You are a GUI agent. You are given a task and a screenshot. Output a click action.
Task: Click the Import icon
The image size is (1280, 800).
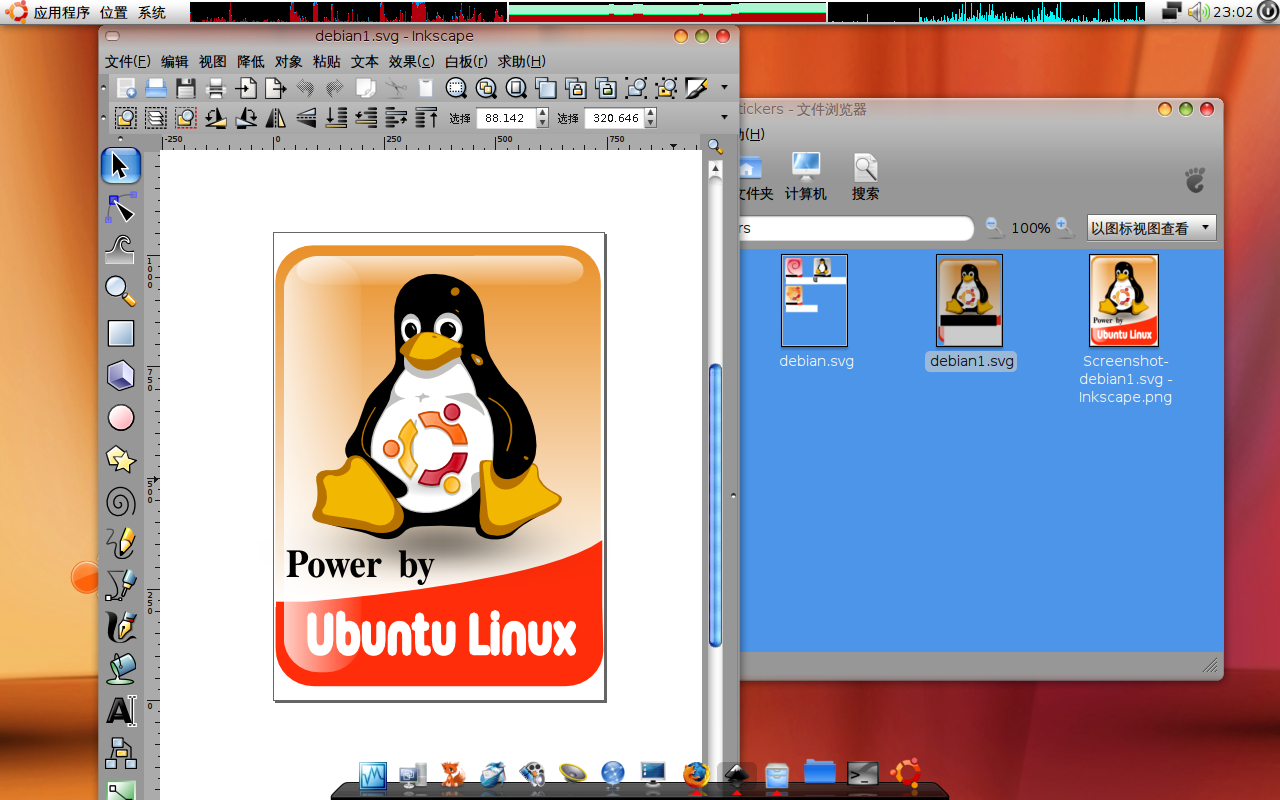point(246,88)
